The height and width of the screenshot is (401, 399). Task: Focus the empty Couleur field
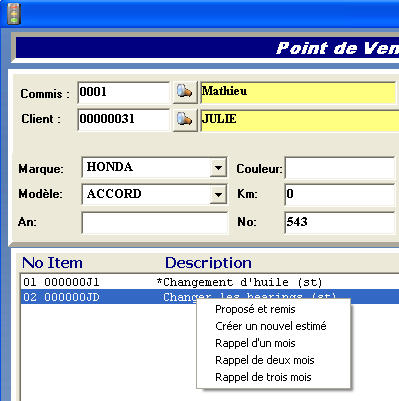click(x=341, y=168)
